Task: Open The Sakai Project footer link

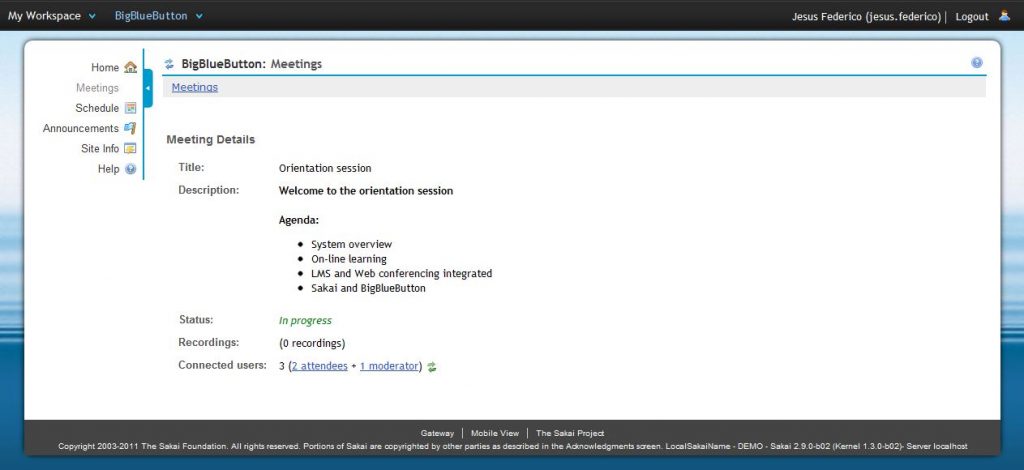Action: (570, 433)
